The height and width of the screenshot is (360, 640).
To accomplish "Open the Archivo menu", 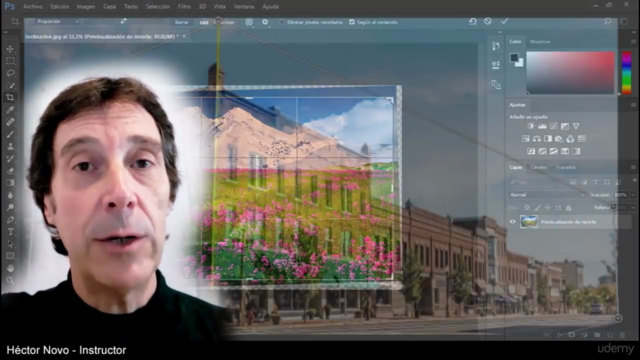I will pyautogui.click(x=33, y=7).
